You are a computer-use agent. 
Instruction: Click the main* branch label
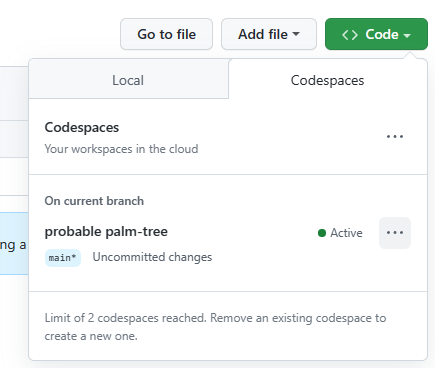pos(63,258)
